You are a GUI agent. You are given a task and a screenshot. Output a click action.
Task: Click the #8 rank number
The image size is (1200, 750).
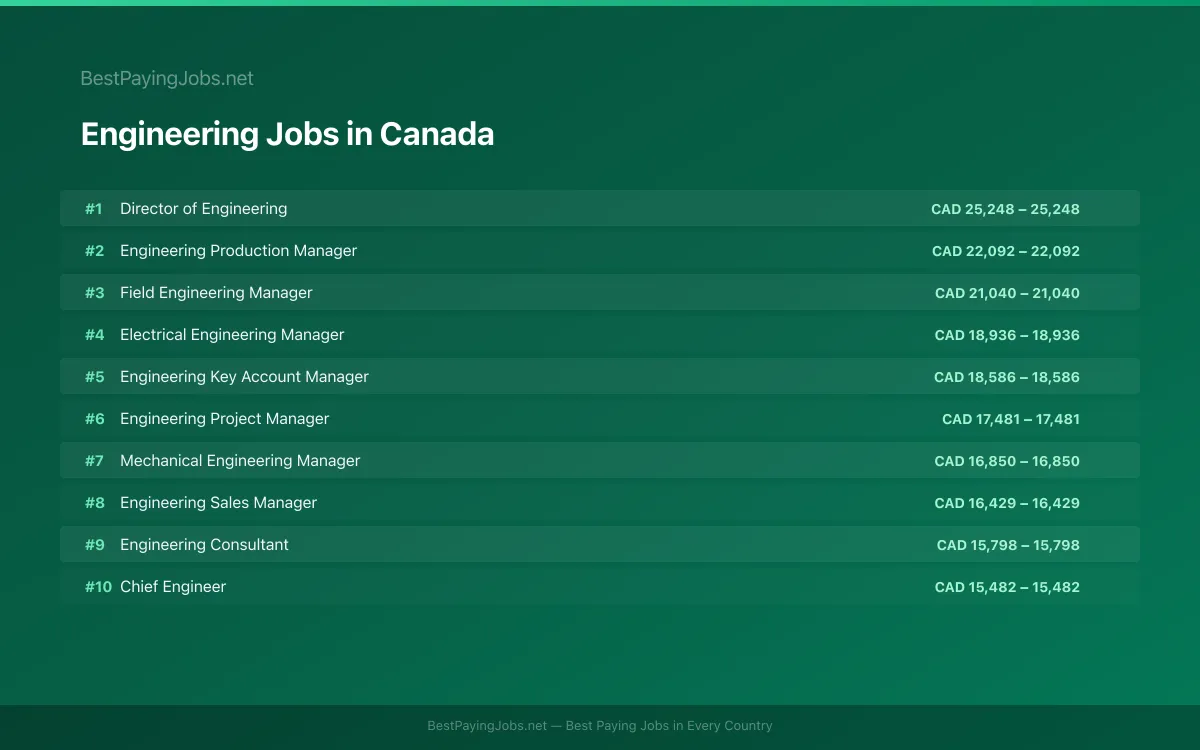coord(94,503)
